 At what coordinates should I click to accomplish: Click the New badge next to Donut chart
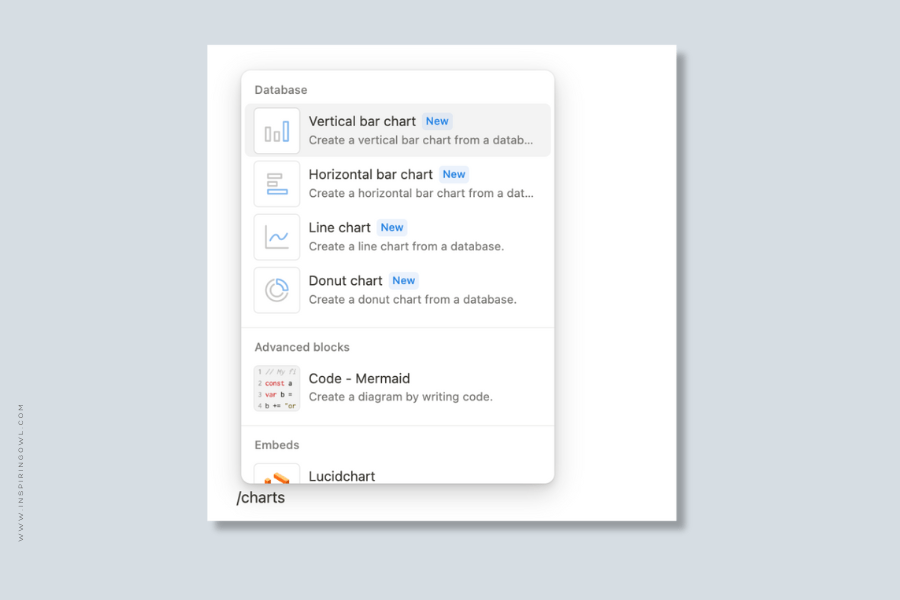(403, 280)
